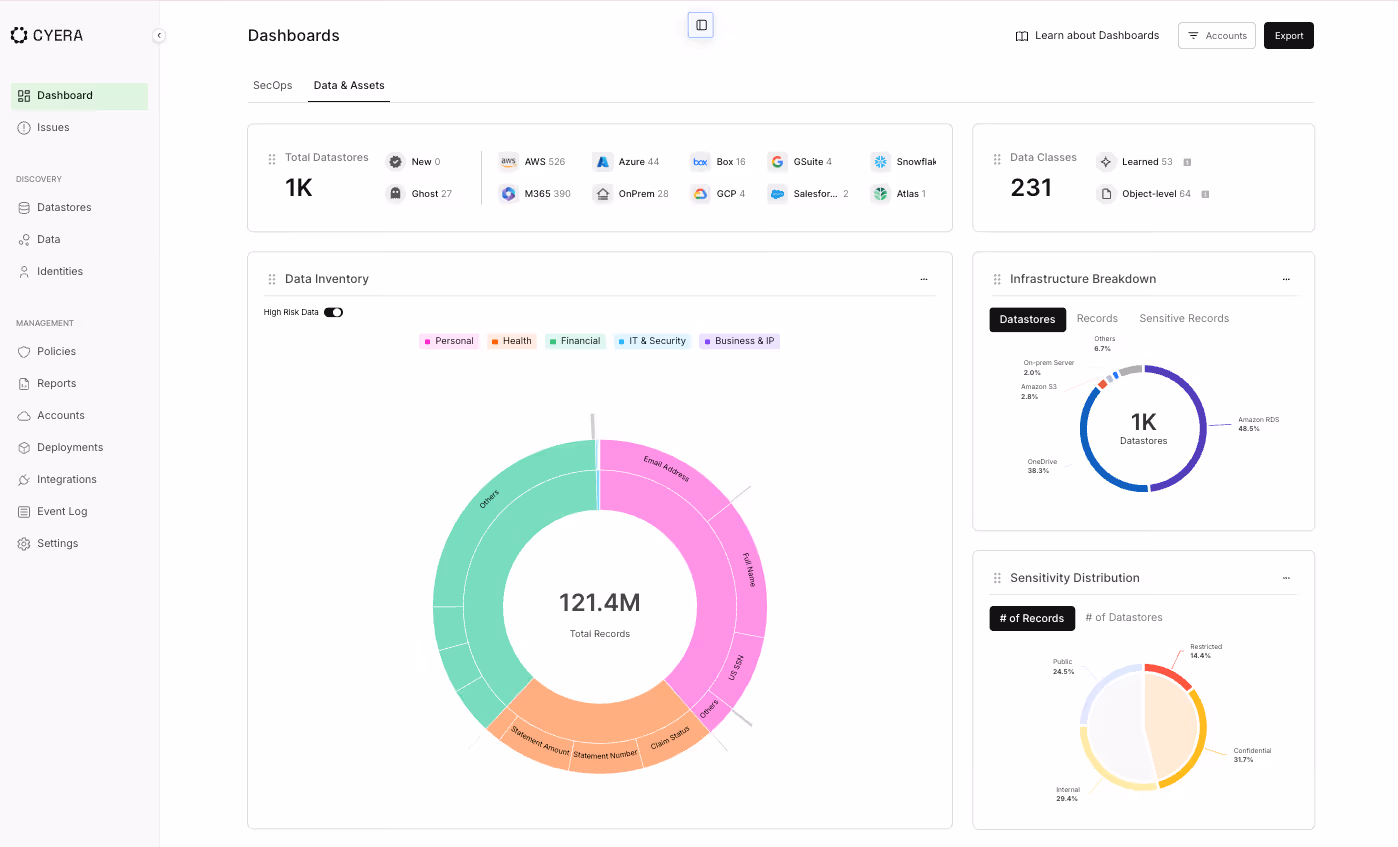Select the Datastores tab in Infrastructure Breakdown

tap(1027, 319)
